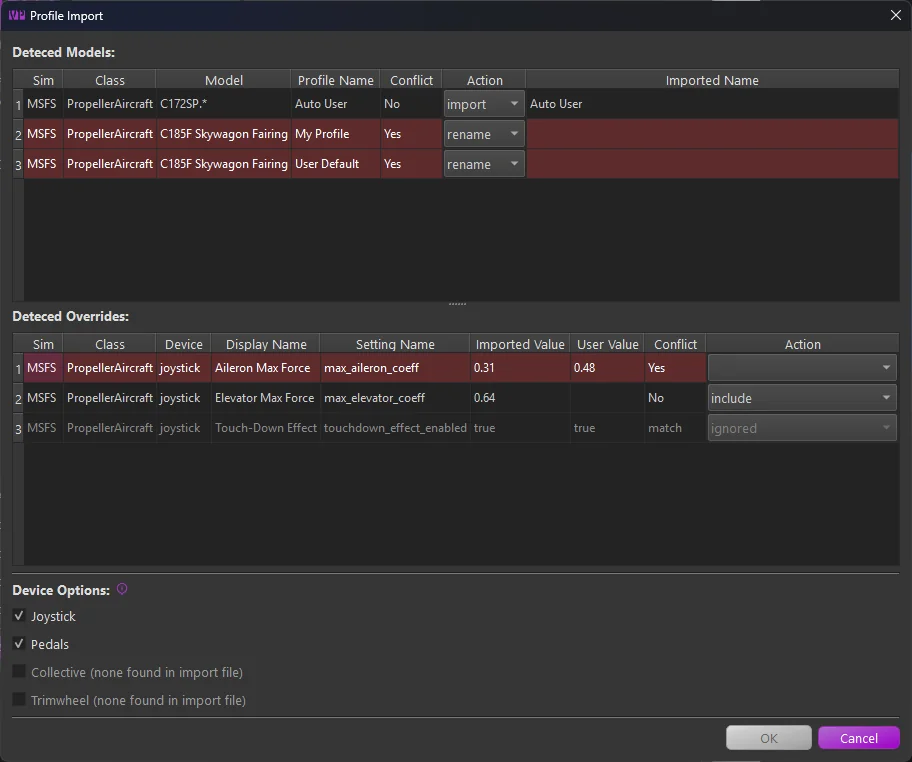Click the Profile Name column header
This screenshot has width=912, height=762.
pos(336,80)
